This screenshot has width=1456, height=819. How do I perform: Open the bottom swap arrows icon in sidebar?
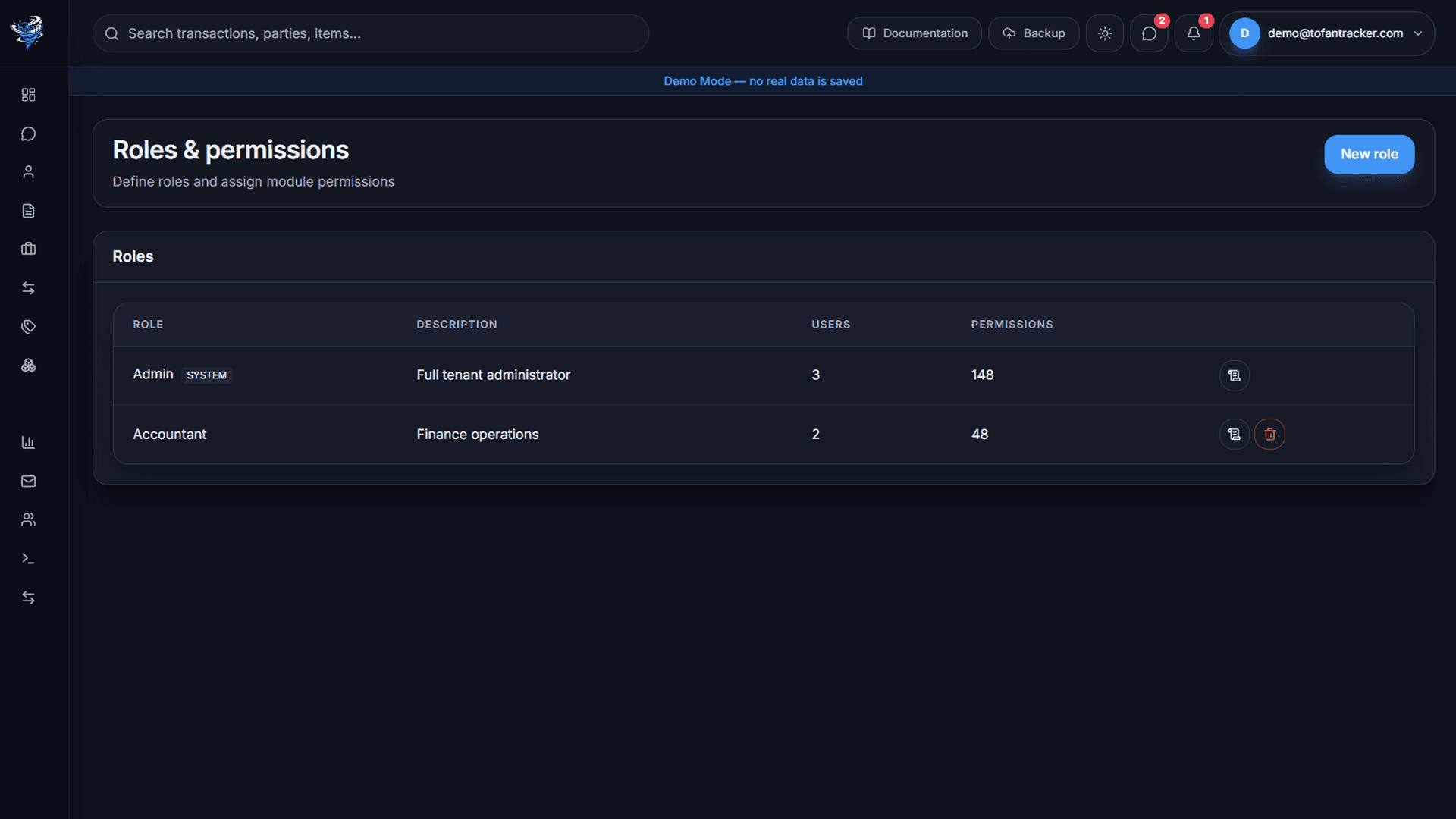(x=28, y=598)
